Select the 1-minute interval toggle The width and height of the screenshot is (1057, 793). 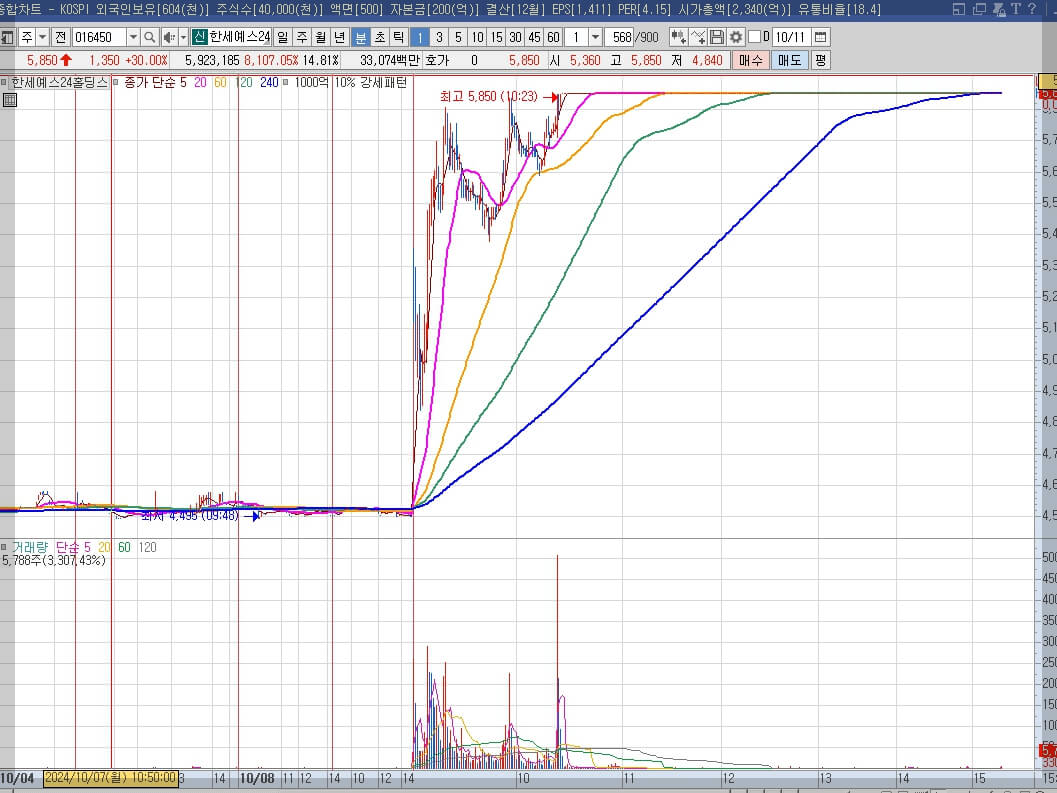(419, 36)
